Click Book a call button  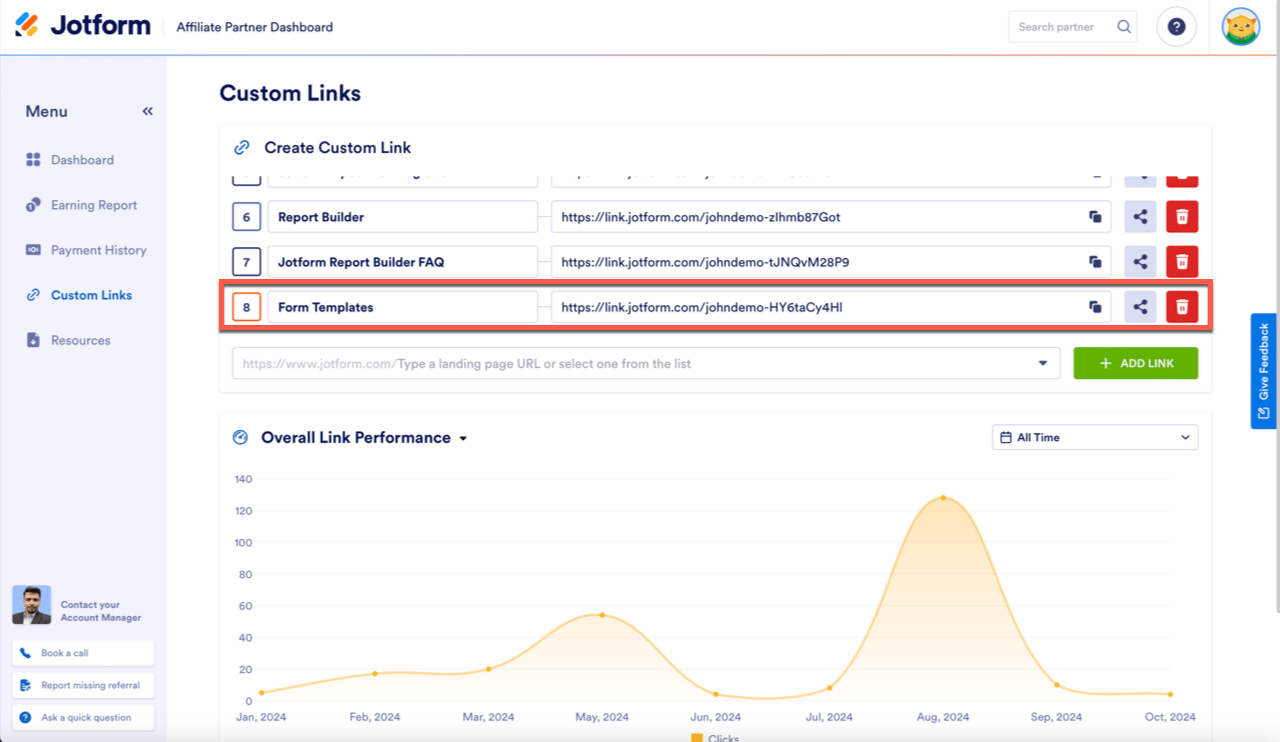tap(83, 653)
